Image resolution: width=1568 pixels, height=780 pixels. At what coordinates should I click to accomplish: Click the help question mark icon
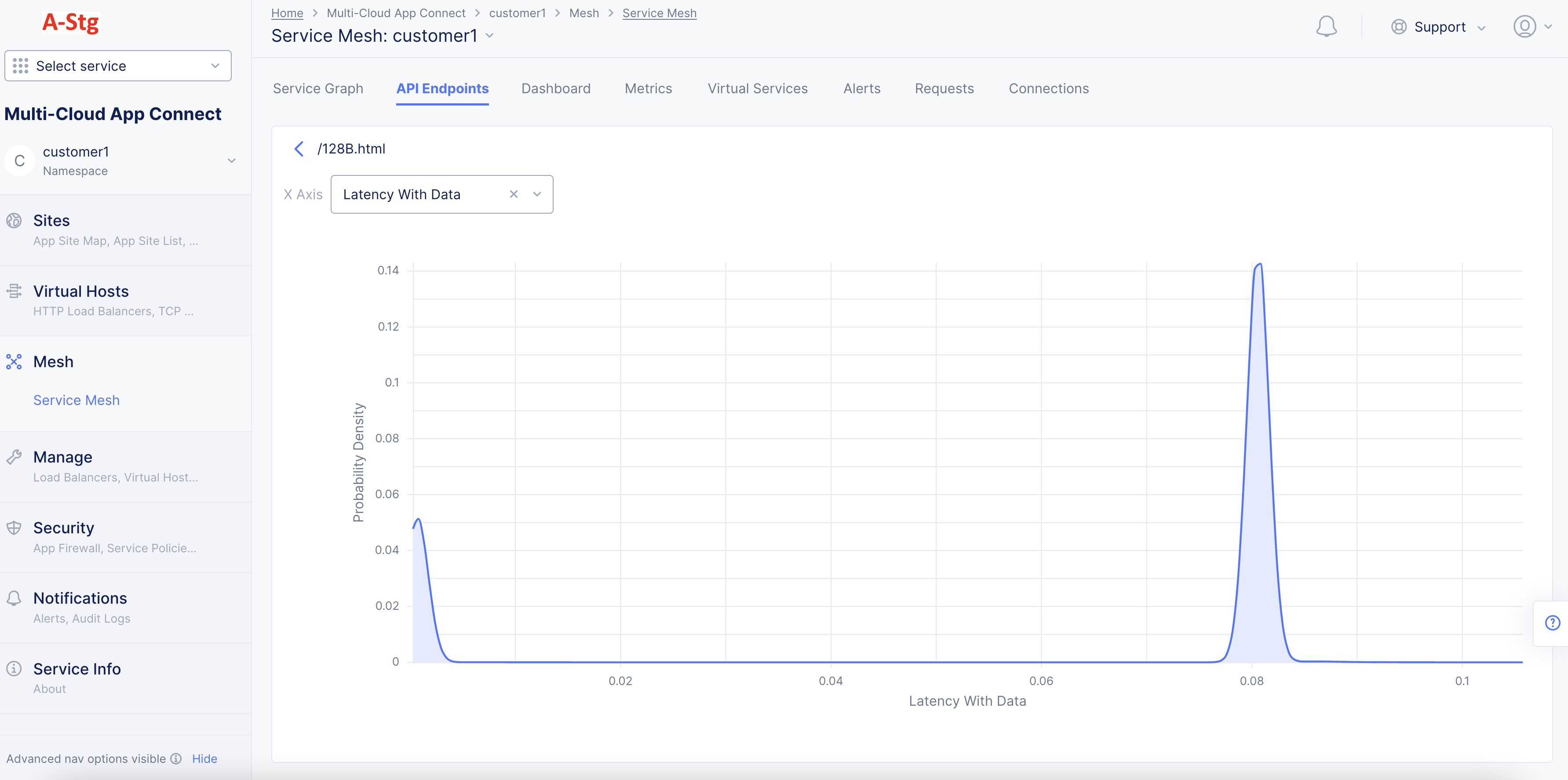point(1552,622)
